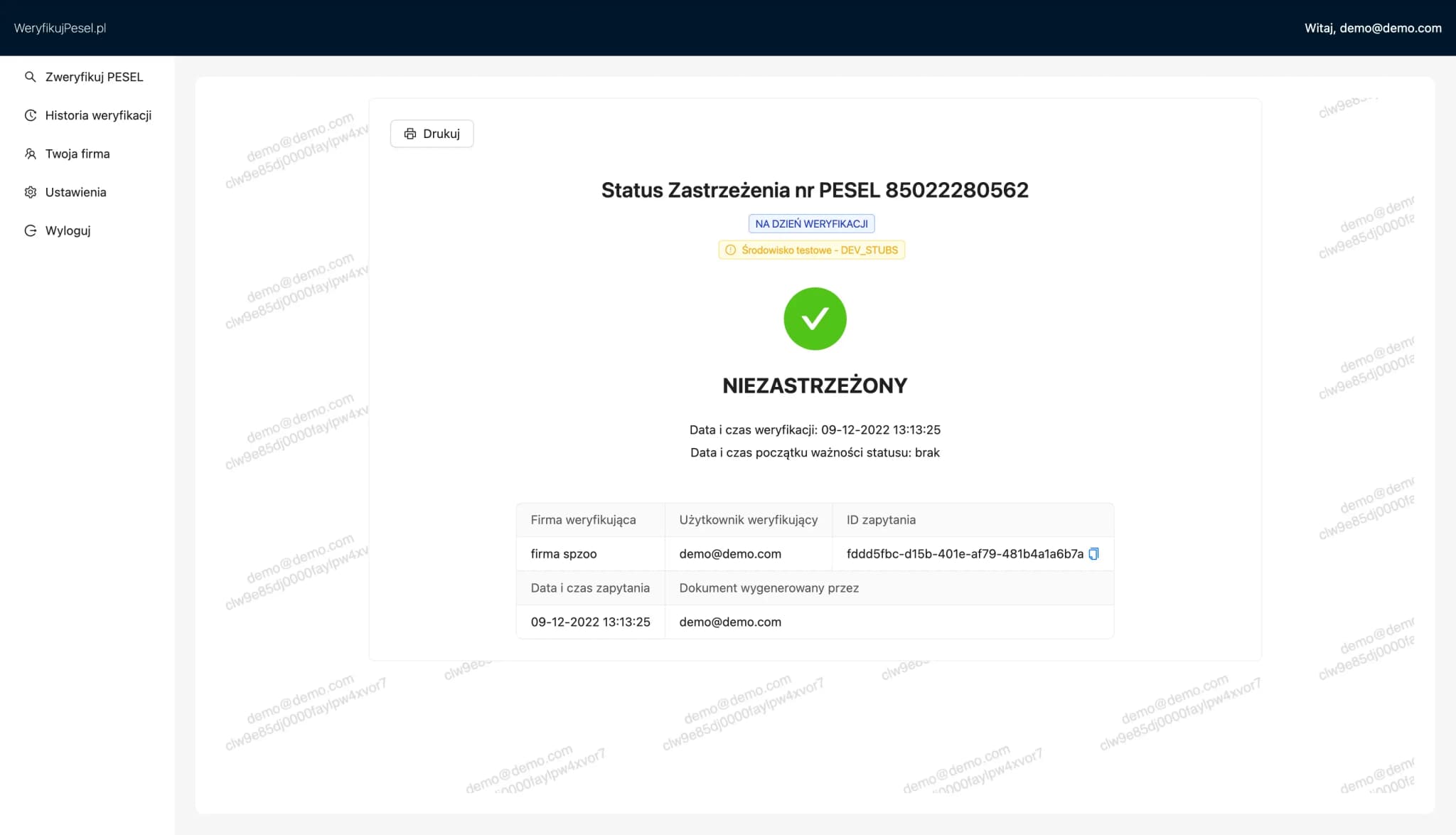Click the logout arrow icon beside Wyloguj
Image resolution: width=1456 pixels, height=835 pixels.
pos(30,230)
